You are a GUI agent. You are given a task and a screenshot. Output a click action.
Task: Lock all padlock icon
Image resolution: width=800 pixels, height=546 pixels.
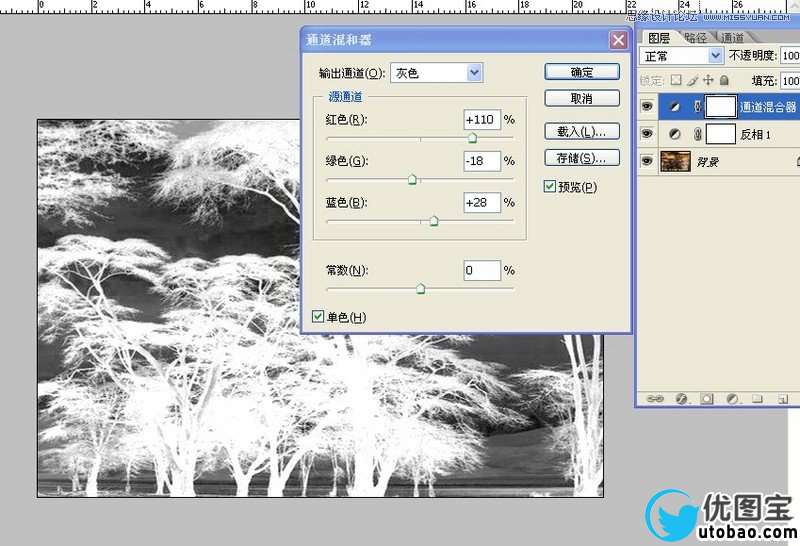(724, 80)
